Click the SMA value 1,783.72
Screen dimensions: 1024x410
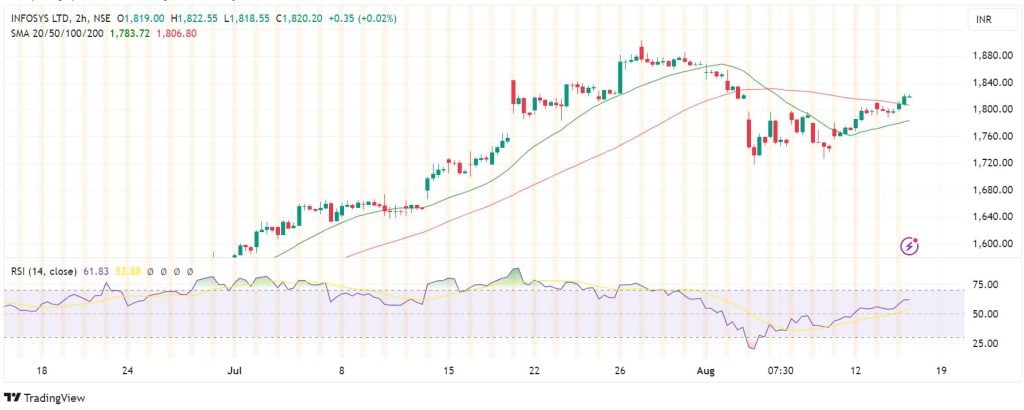(x=128, y=33)
